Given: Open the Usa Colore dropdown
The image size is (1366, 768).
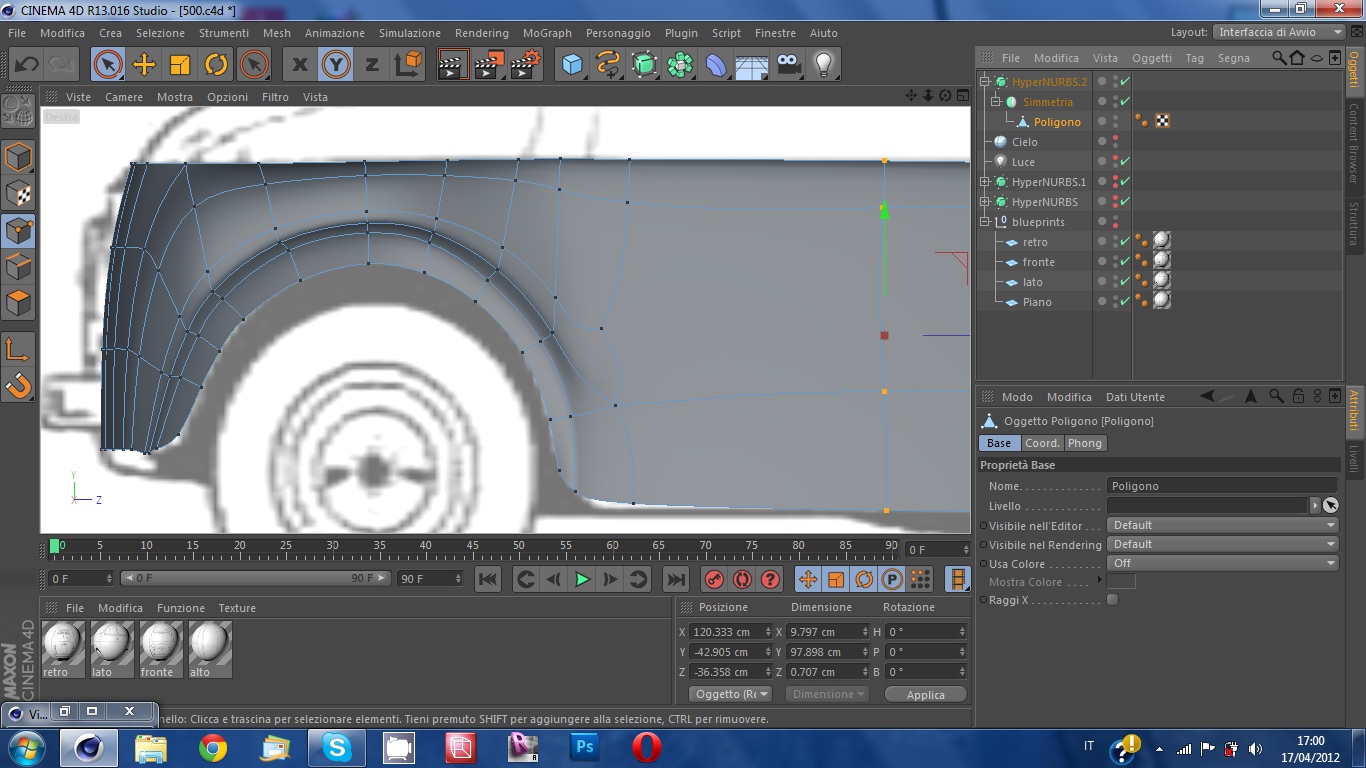Looking at the screenshot, I should pos(1222,563).
